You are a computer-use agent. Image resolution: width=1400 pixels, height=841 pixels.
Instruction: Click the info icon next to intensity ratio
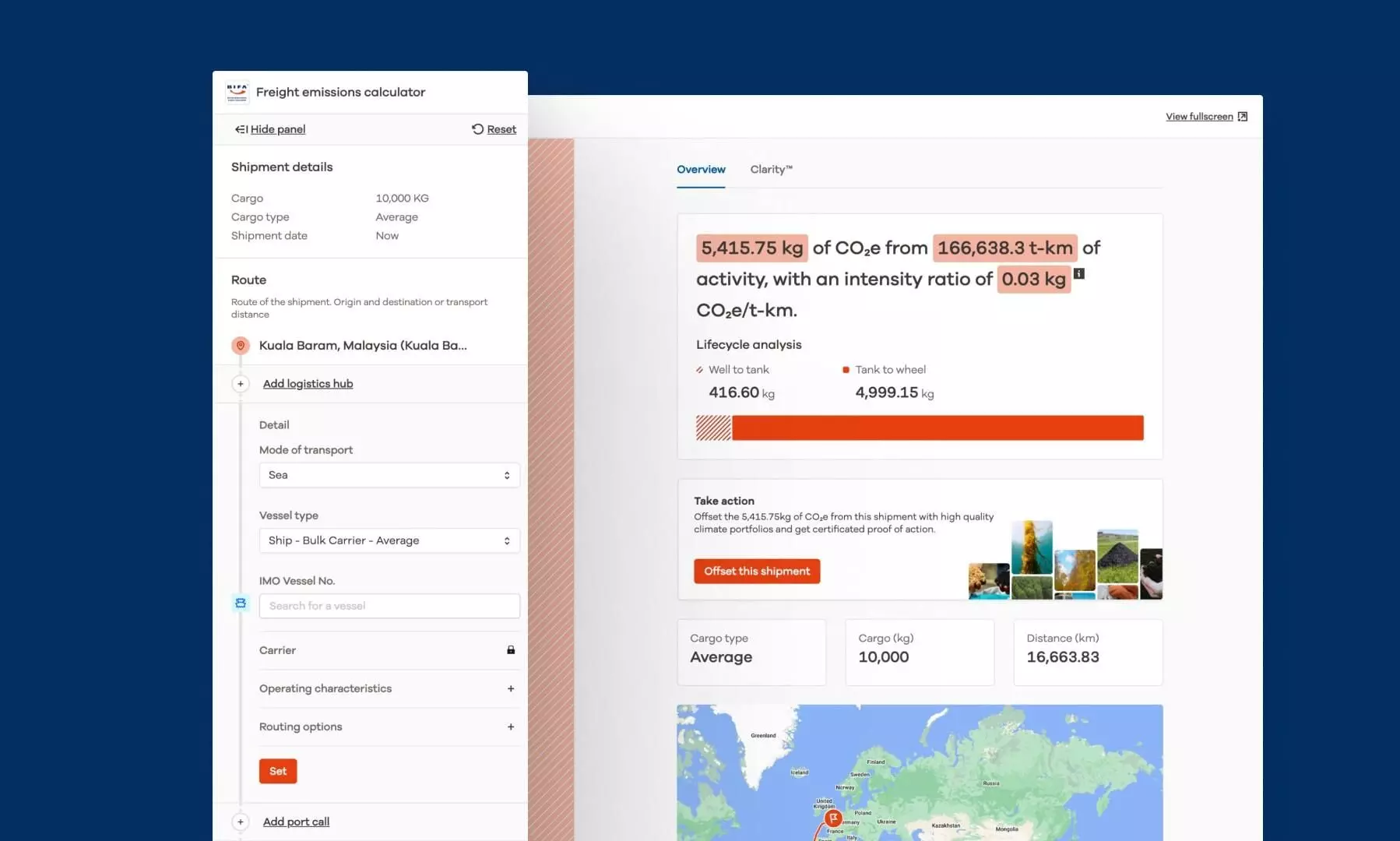coord(1078,273)
